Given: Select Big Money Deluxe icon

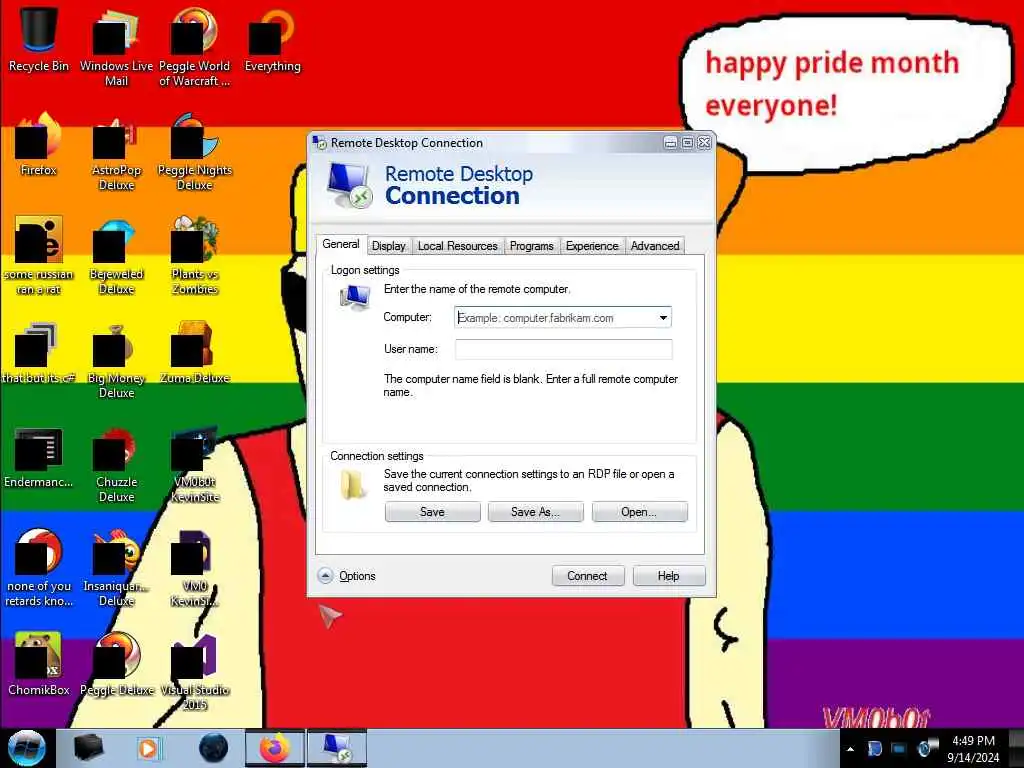Looking at the screenshot, I should tap(116, 360).
